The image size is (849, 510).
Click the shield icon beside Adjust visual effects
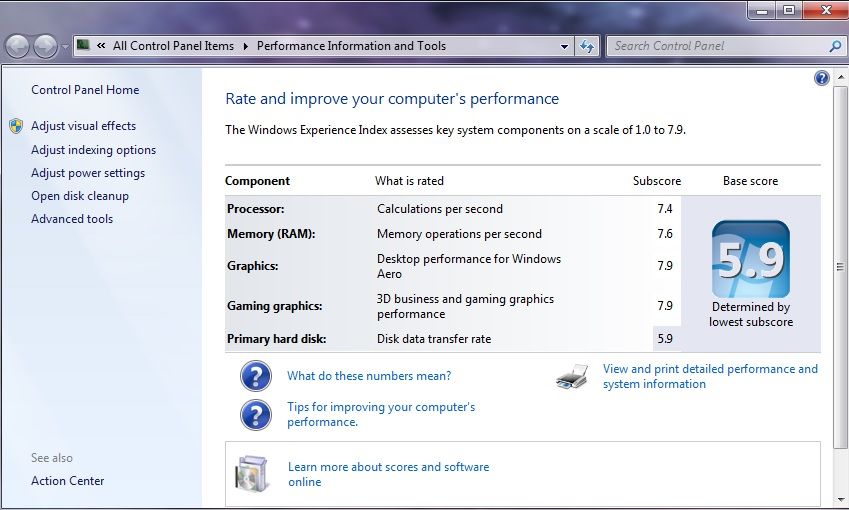tap(16, 126)
